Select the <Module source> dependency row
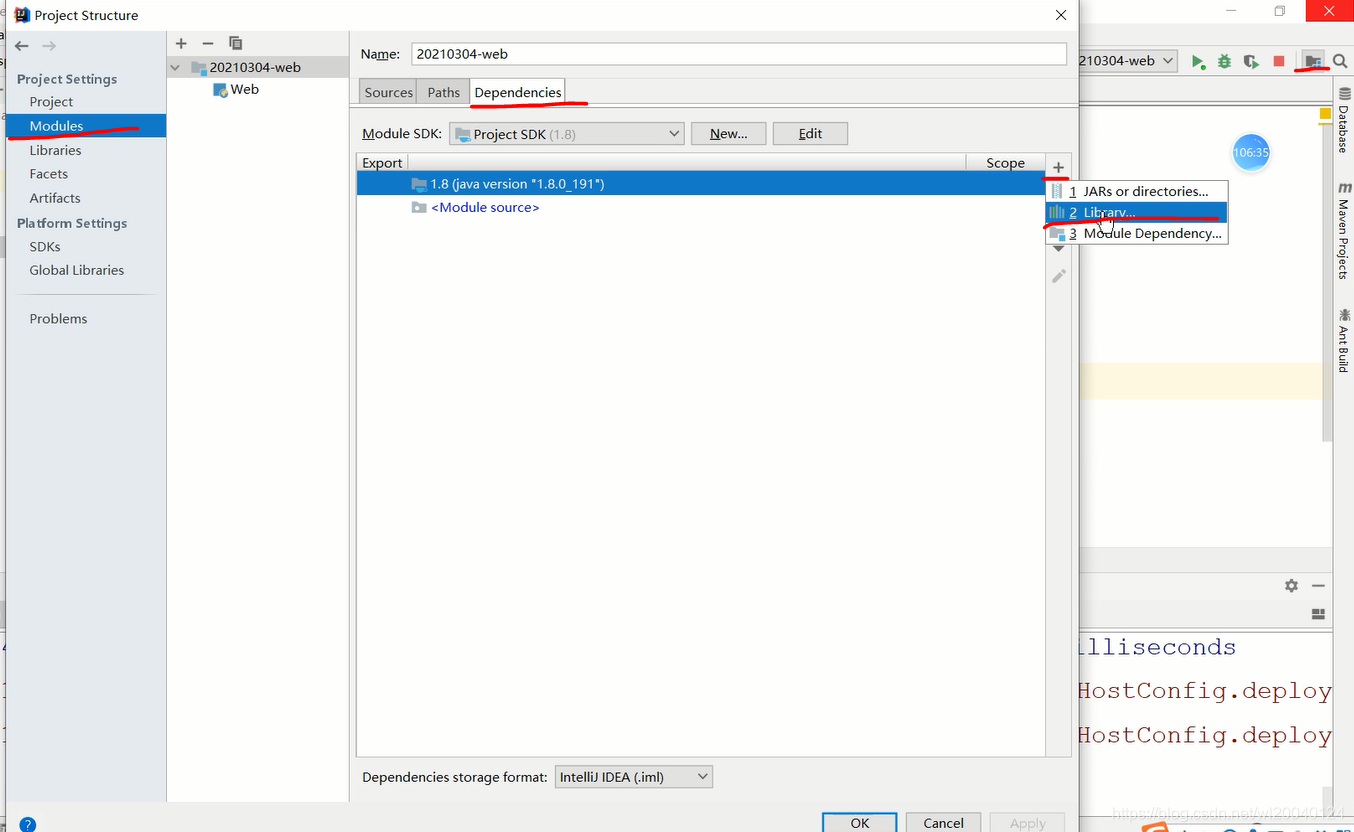Screen dimensions: 1354x832 tap(700, 208)
